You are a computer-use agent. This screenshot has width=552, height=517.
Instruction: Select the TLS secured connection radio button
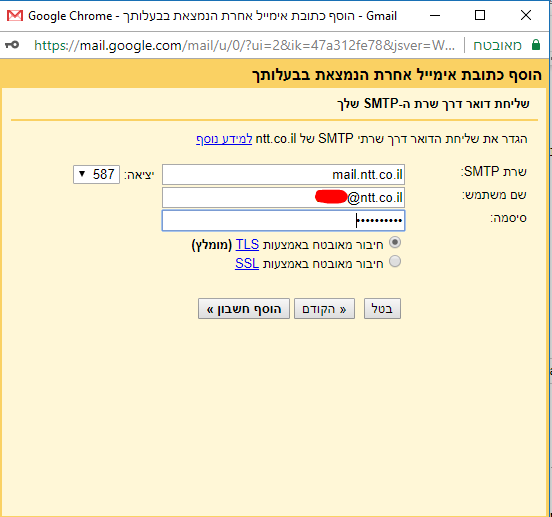395,242
